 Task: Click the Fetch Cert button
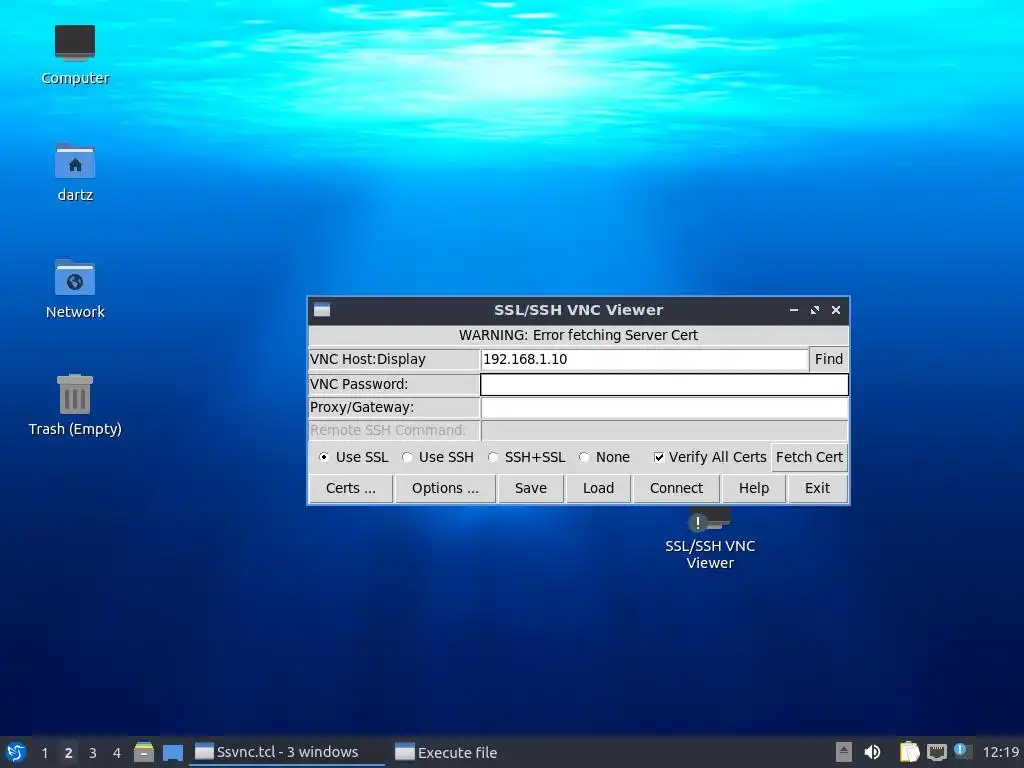pyautogui.click(x=809, y=457)
